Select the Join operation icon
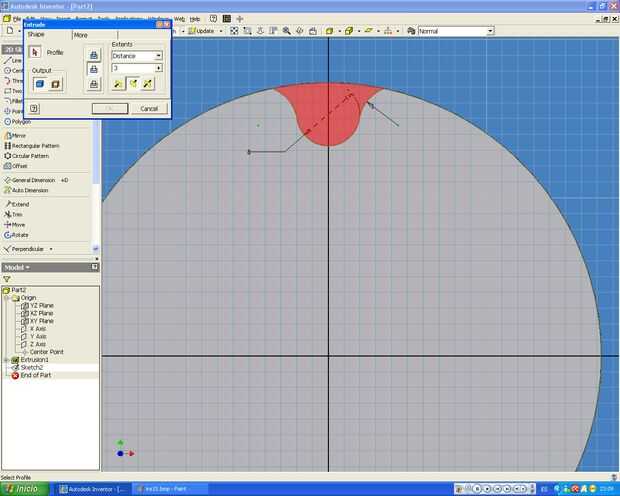Image resolution: width=620 pixels, height=496 pixels. click(94, 55)
